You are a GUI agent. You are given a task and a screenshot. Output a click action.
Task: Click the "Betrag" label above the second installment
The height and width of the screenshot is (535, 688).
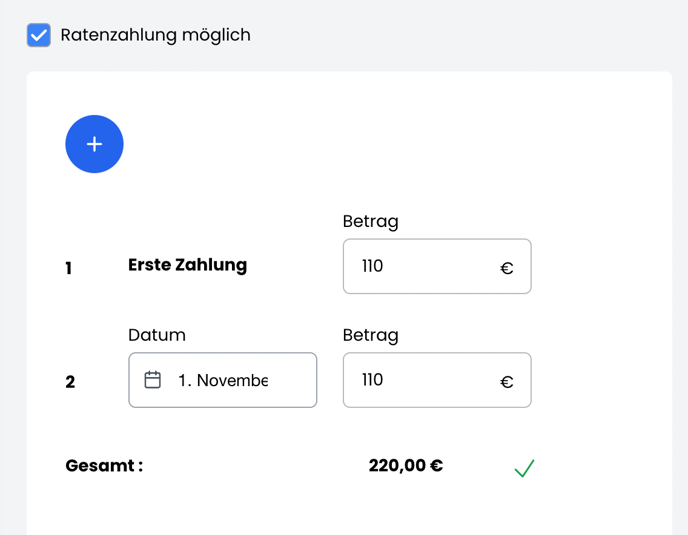click(370, 335)
